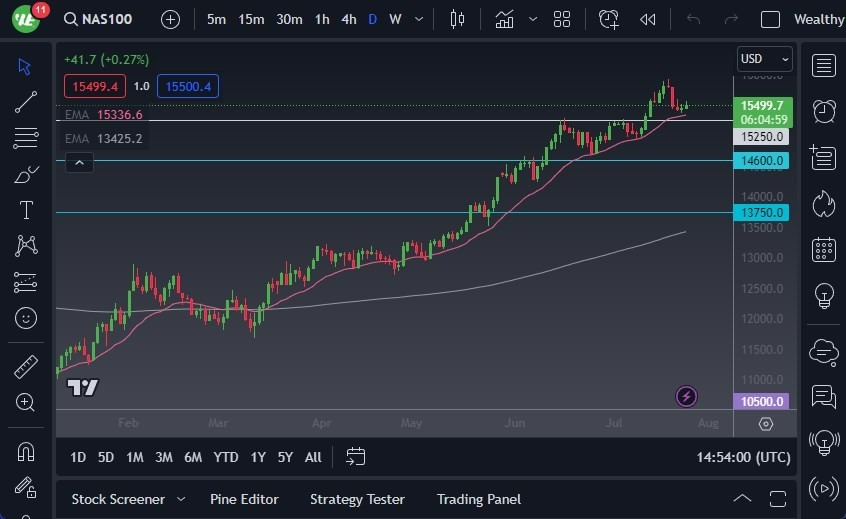Select the EMA 13425.2 indicator label
This screenshot has height=519, width=846.
[x=104, y=139]
